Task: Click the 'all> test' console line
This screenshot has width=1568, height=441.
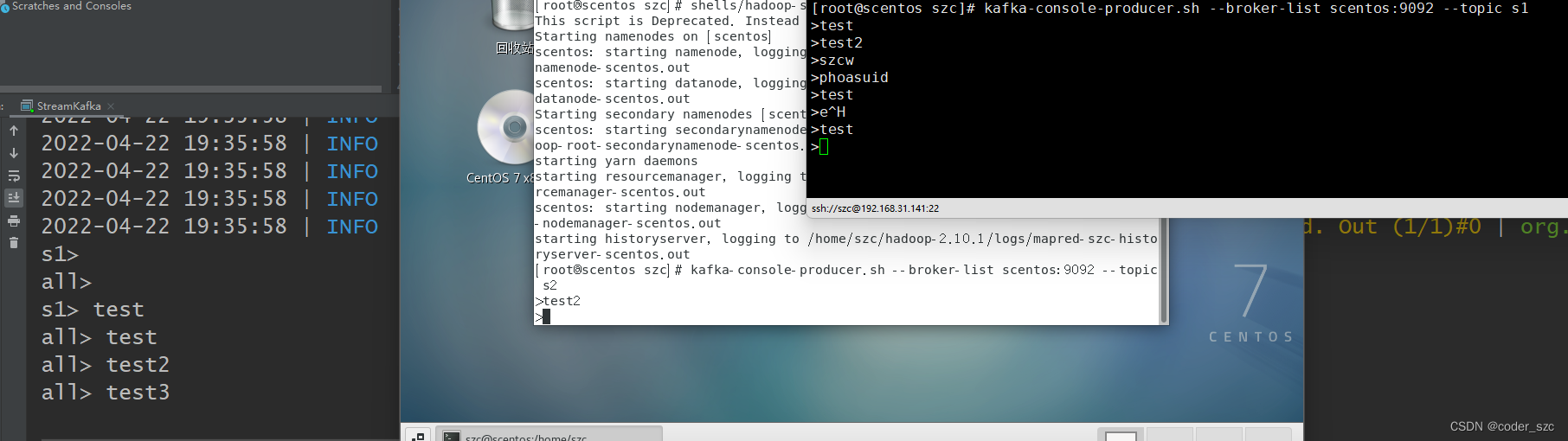Action: point(100,337)
